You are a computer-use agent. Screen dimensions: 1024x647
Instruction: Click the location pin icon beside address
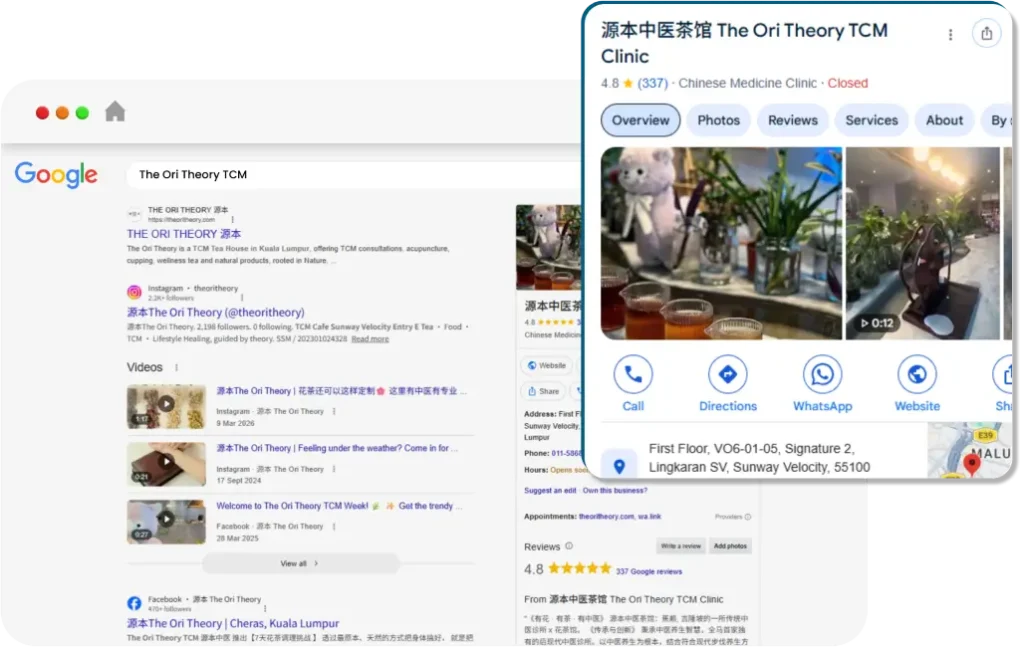click(x=619, y=466)
